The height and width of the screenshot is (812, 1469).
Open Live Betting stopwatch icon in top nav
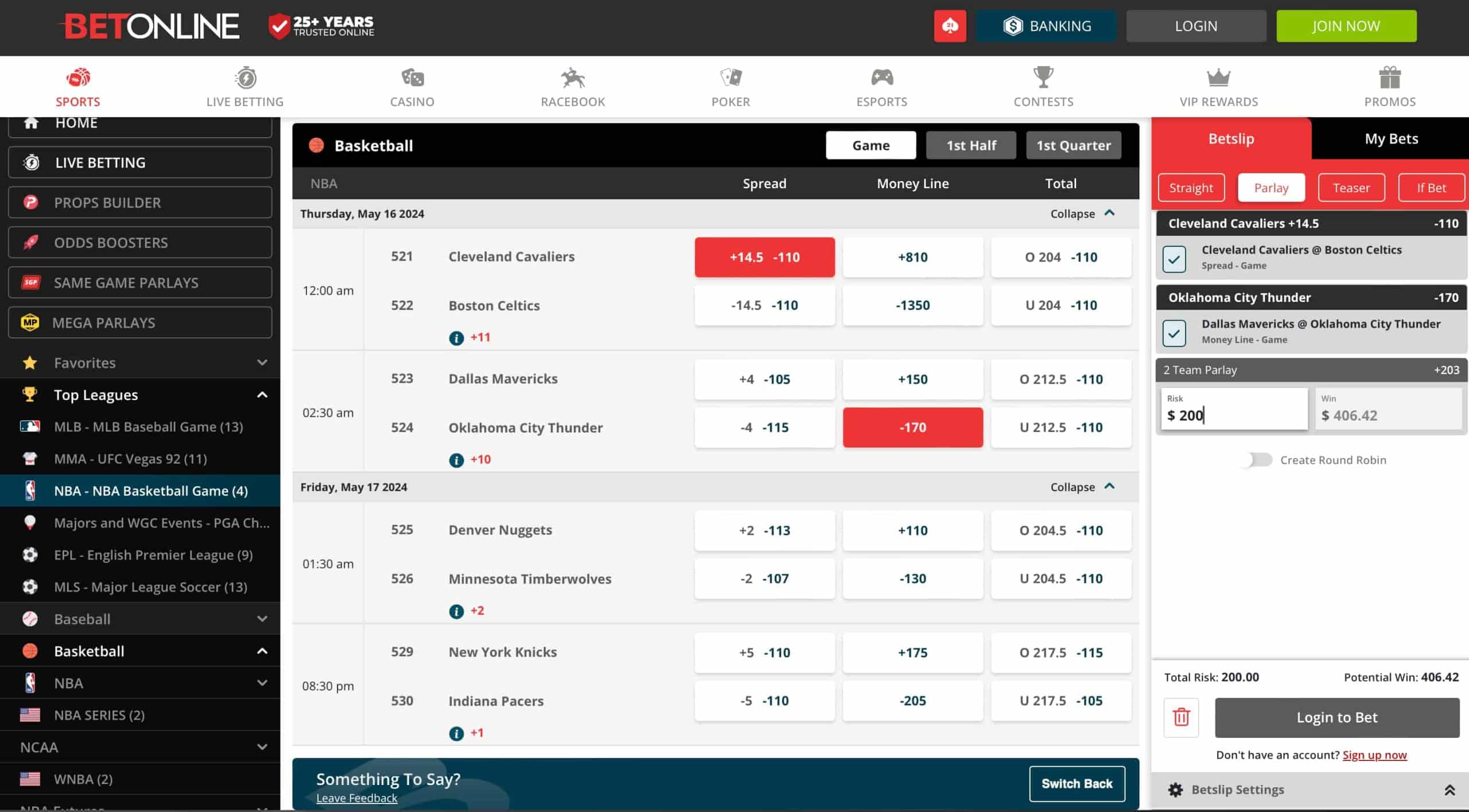246,77
